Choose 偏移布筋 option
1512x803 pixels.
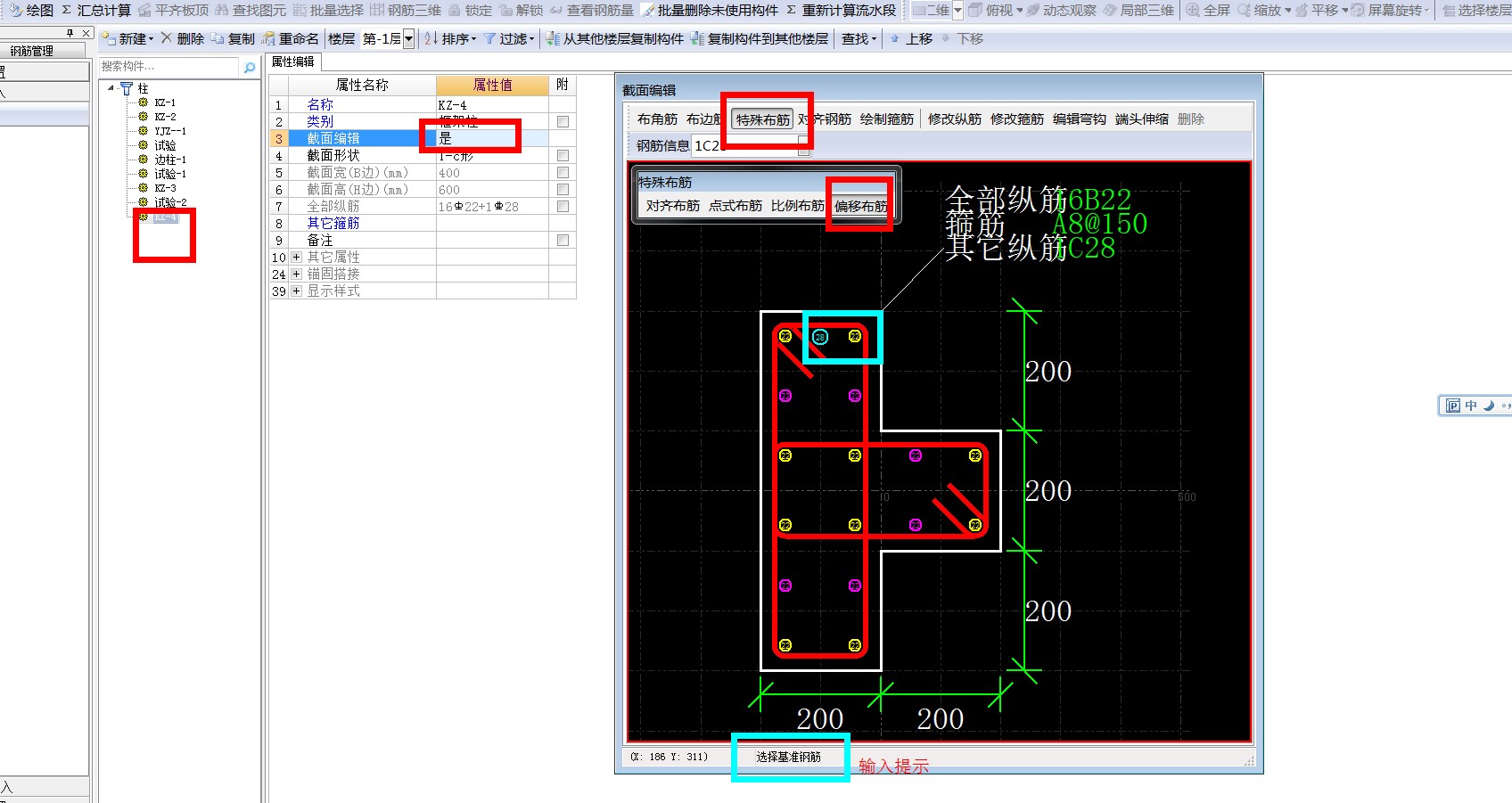pos(860,206)
